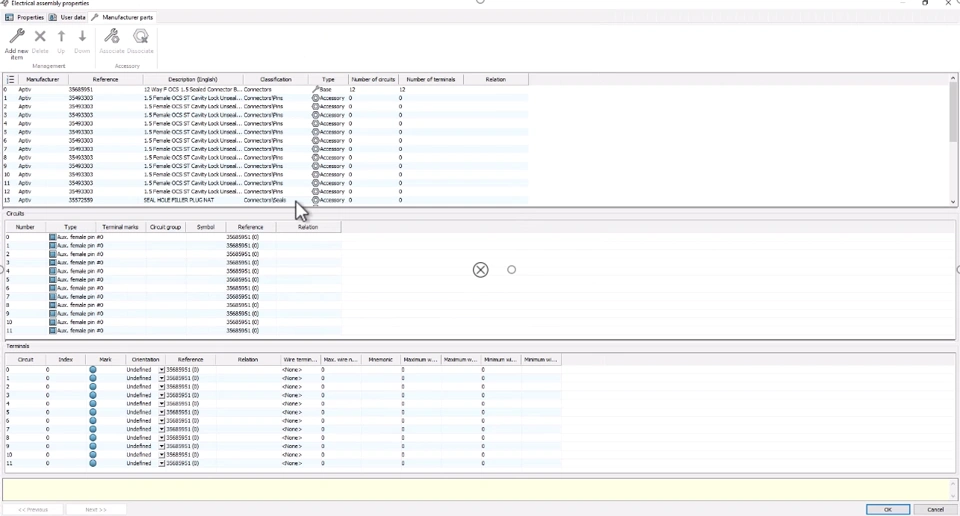Click Number of circuits column header

click(x=373, y=80)
